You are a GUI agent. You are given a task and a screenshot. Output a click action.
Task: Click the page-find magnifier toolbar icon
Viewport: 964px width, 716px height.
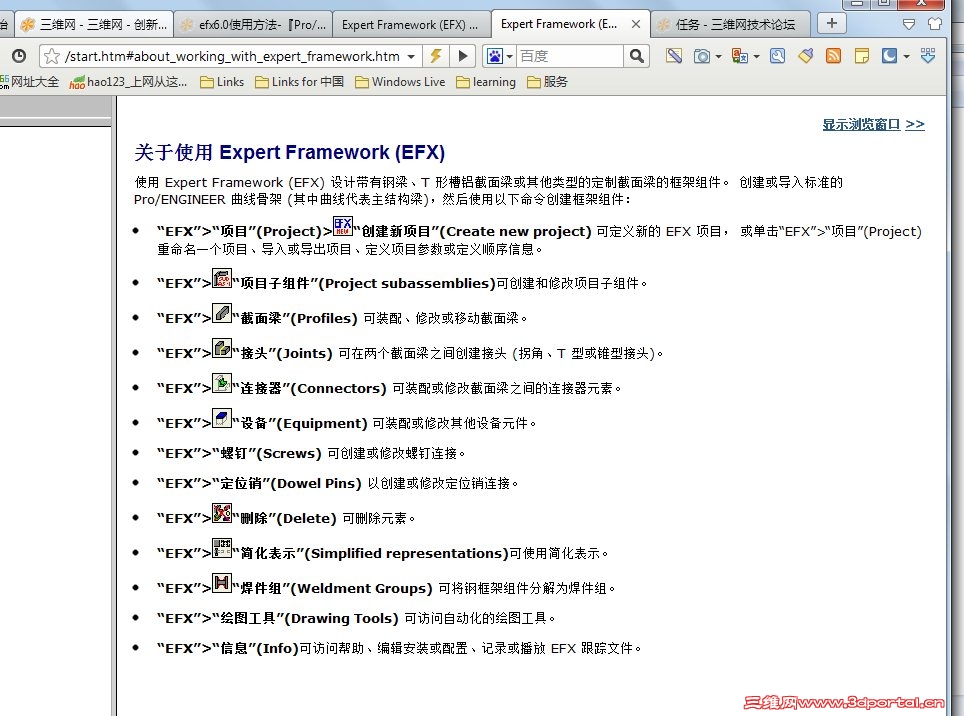pos(778,57)
